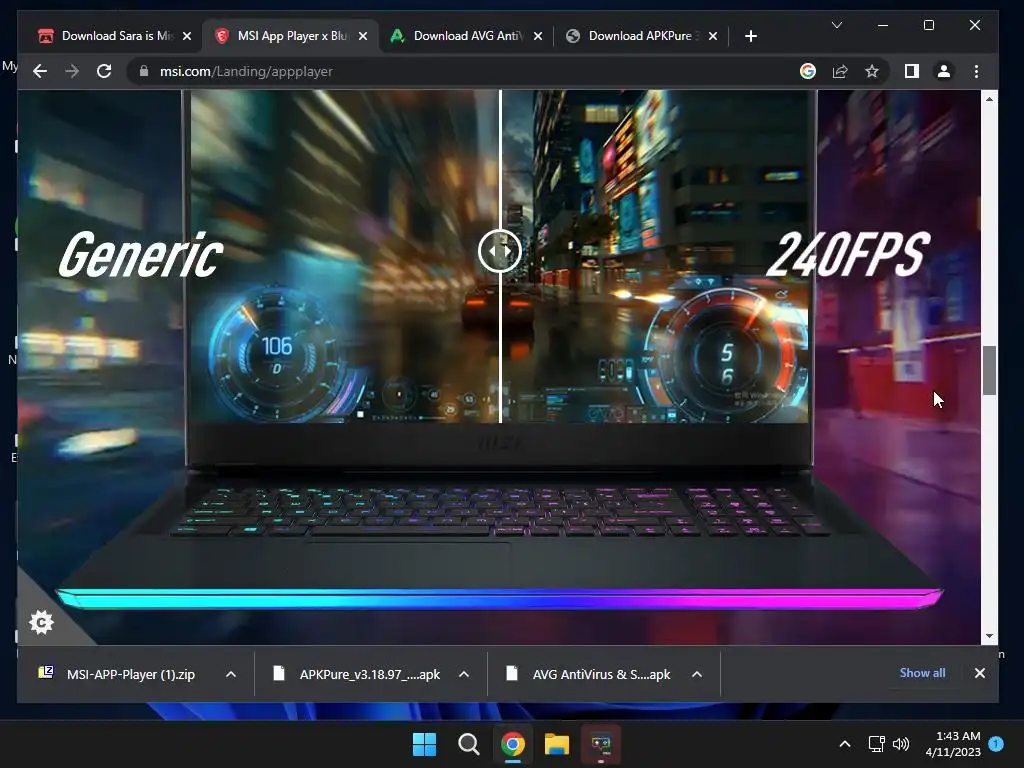
Task: Open the Chrome side panel
Action: (x=912, y=71)
